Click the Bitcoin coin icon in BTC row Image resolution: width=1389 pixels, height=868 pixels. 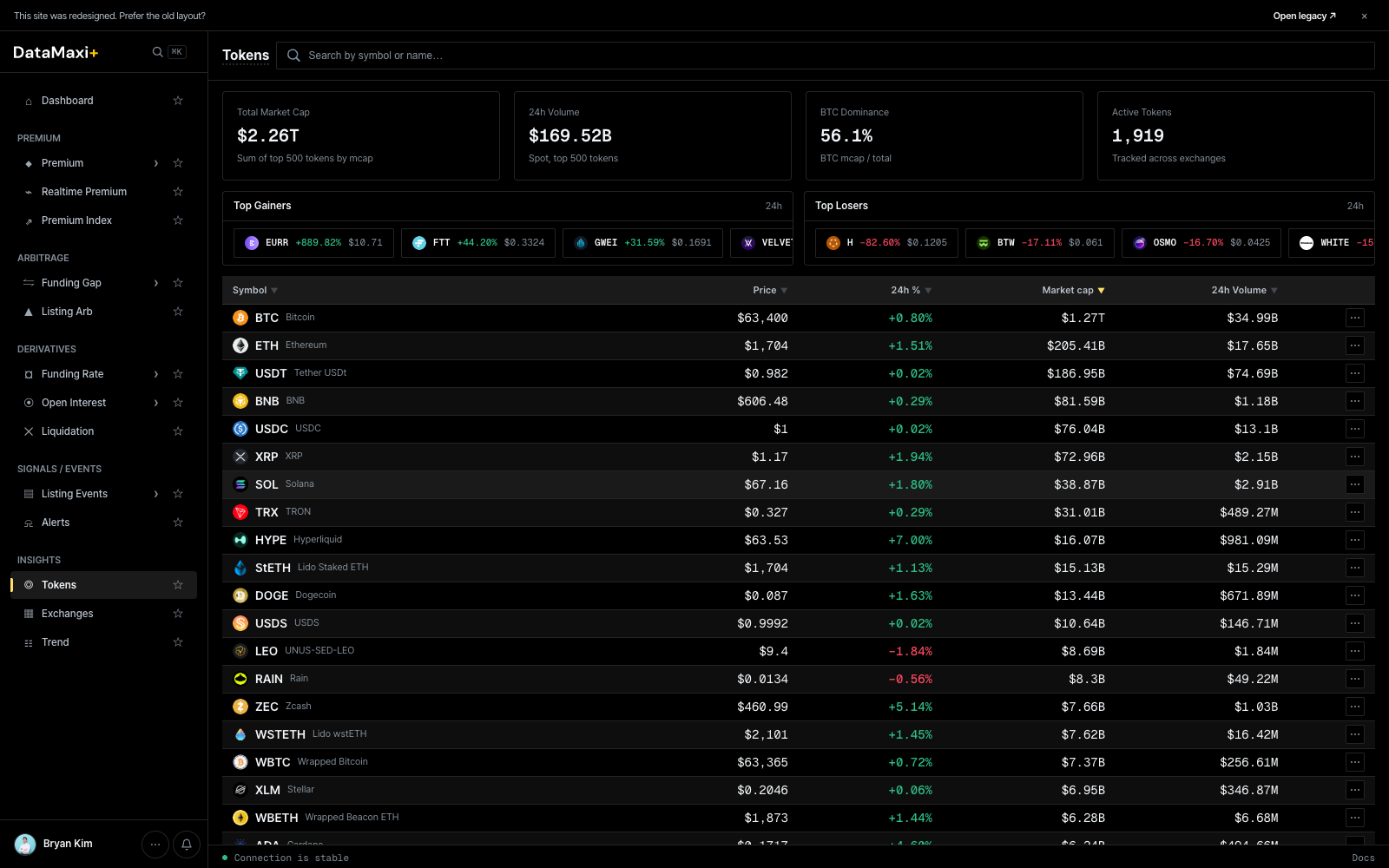[240, 318]
